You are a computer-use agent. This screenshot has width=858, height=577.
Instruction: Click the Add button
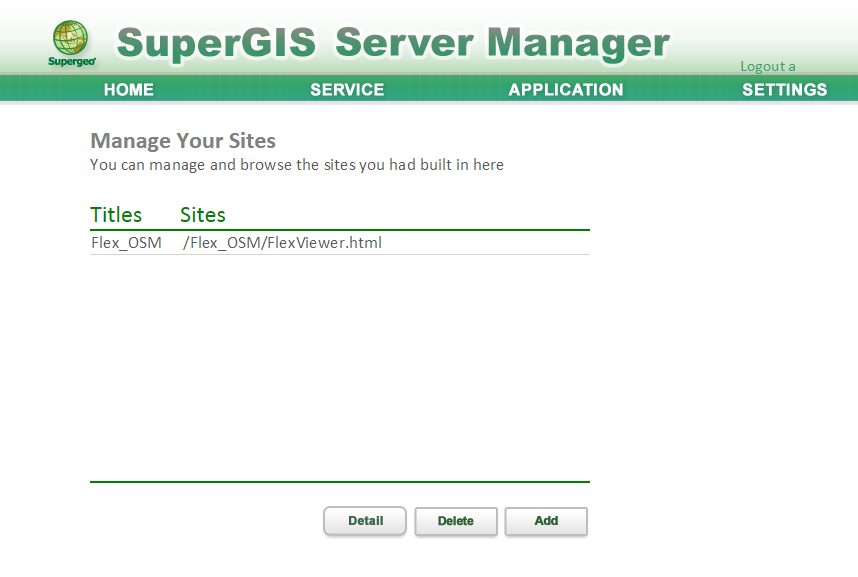click(546, 521)
